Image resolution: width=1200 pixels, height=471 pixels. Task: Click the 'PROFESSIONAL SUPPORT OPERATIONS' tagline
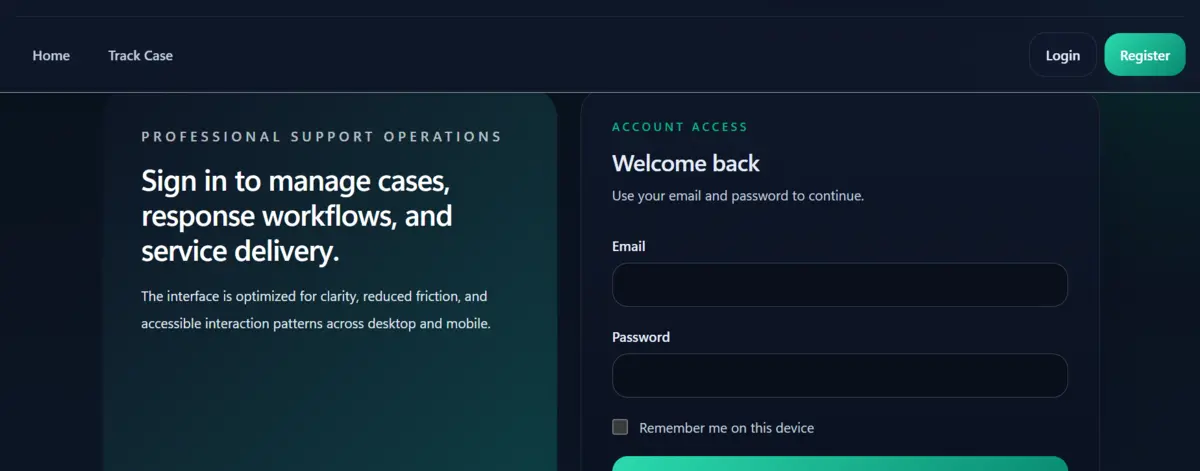pyautogui.click(x=321, y=137)
